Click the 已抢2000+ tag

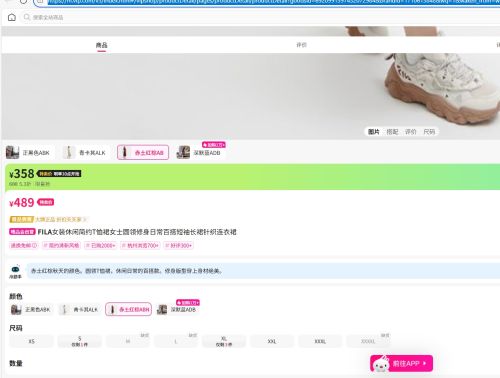click(x=100, y=246)
